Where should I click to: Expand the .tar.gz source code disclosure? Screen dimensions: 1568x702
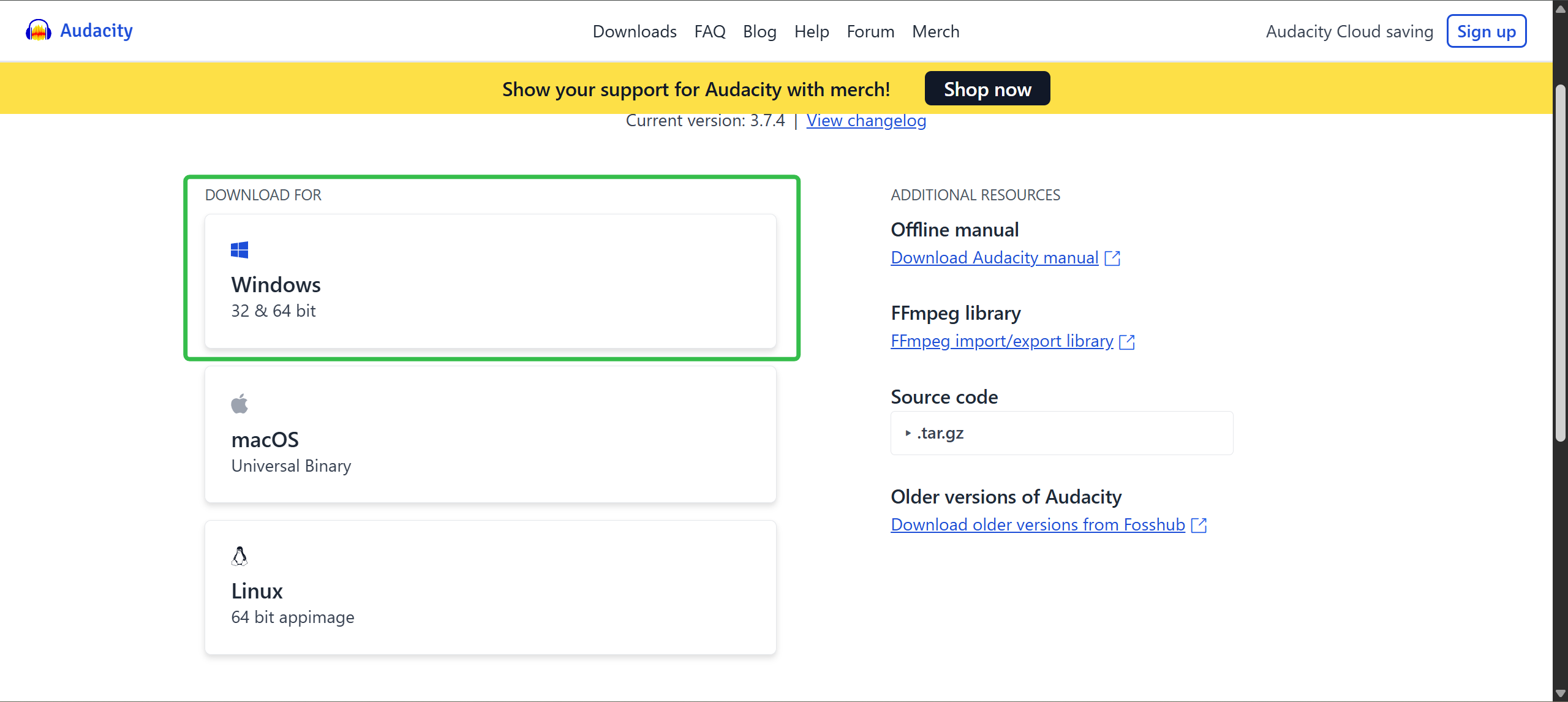coord(1061,433)
